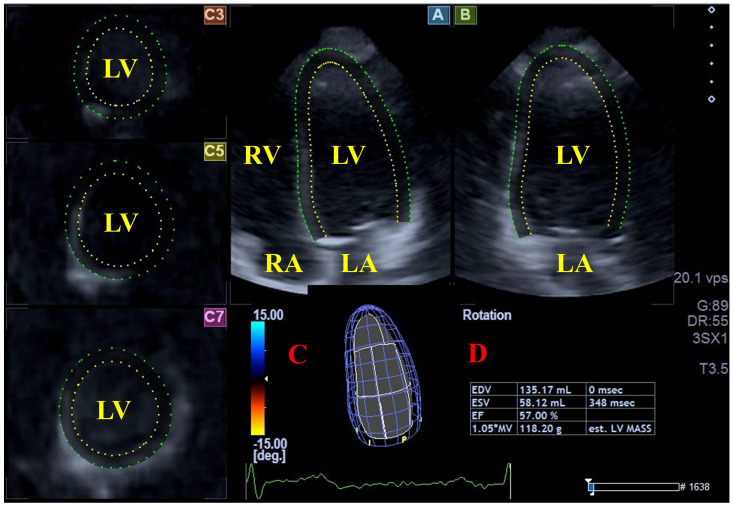734x506 pixels.
Task: Click the white zero pointer on color scale
Action: coord(266,378)
